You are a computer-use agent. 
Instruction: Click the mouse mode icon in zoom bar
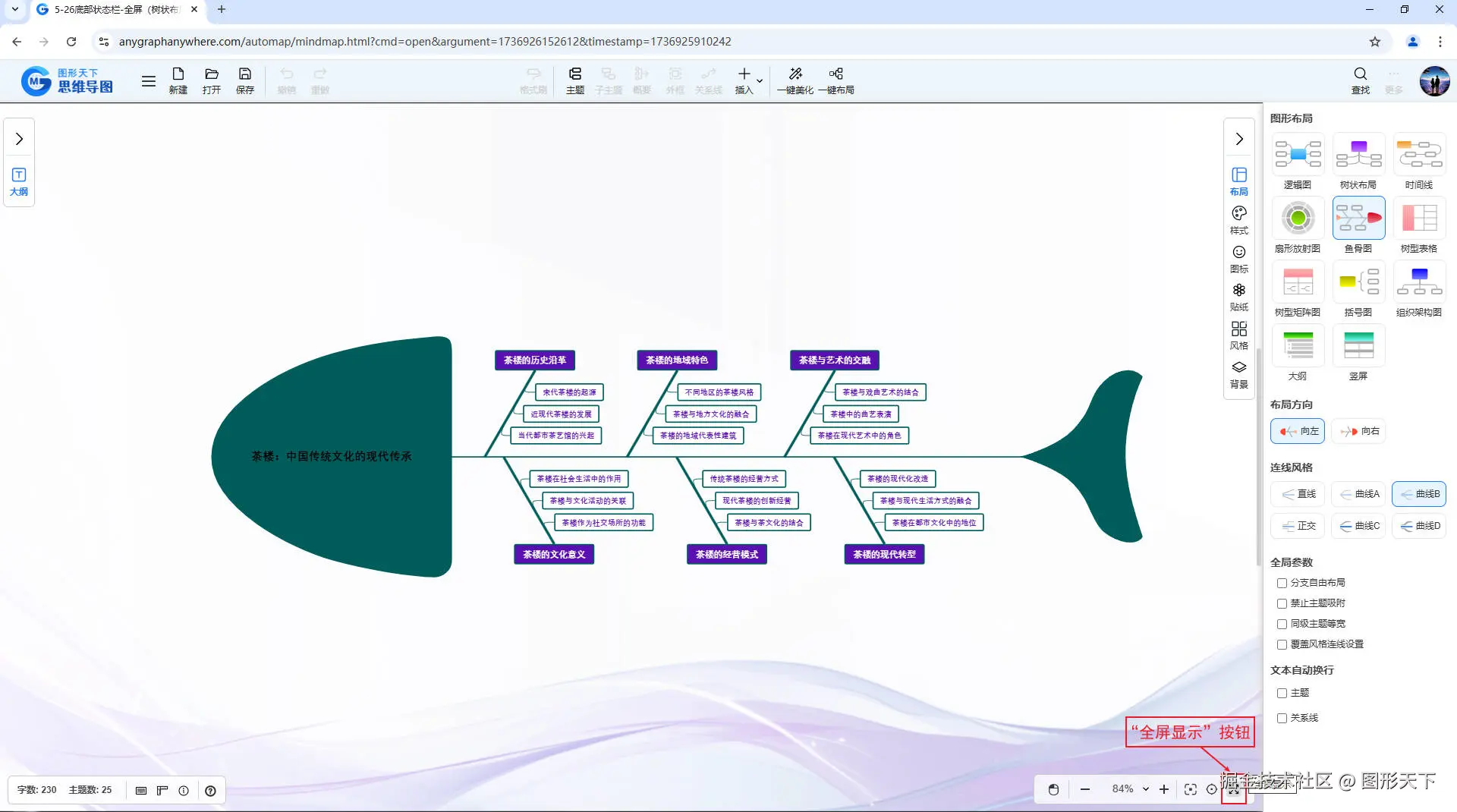(1053, 789)
